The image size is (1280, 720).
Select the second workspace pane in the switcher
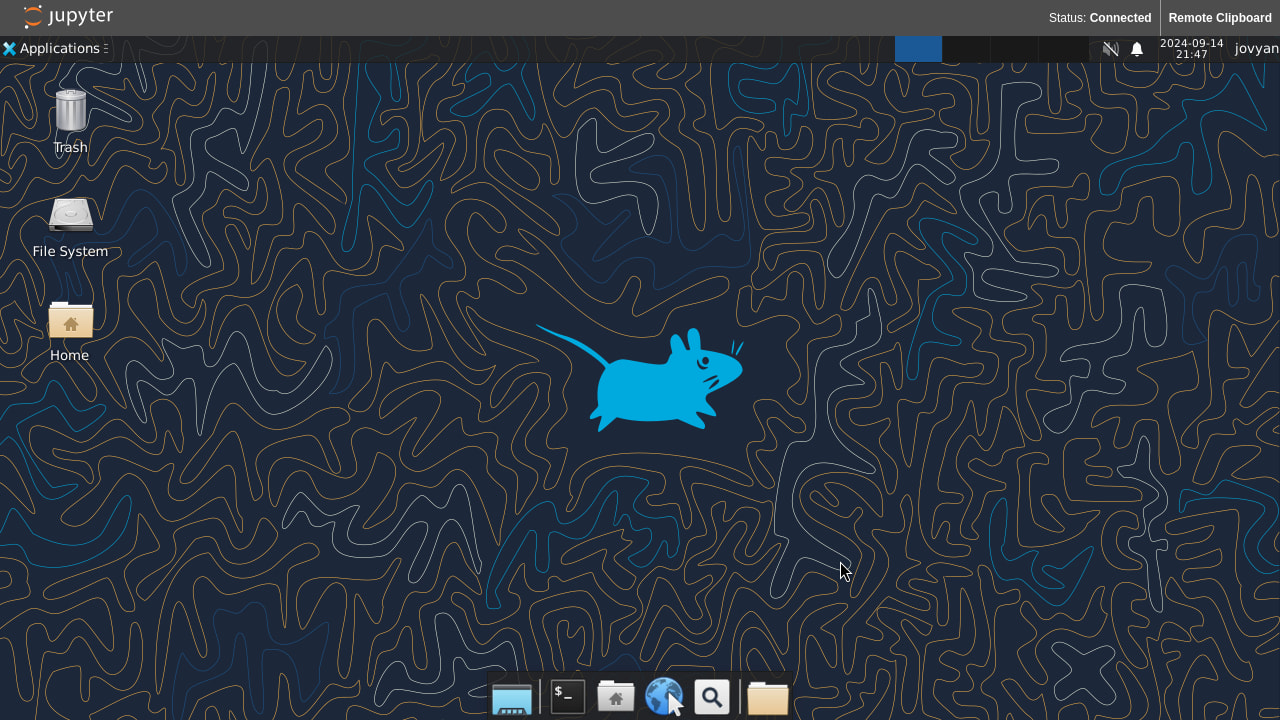click(964, 48)
